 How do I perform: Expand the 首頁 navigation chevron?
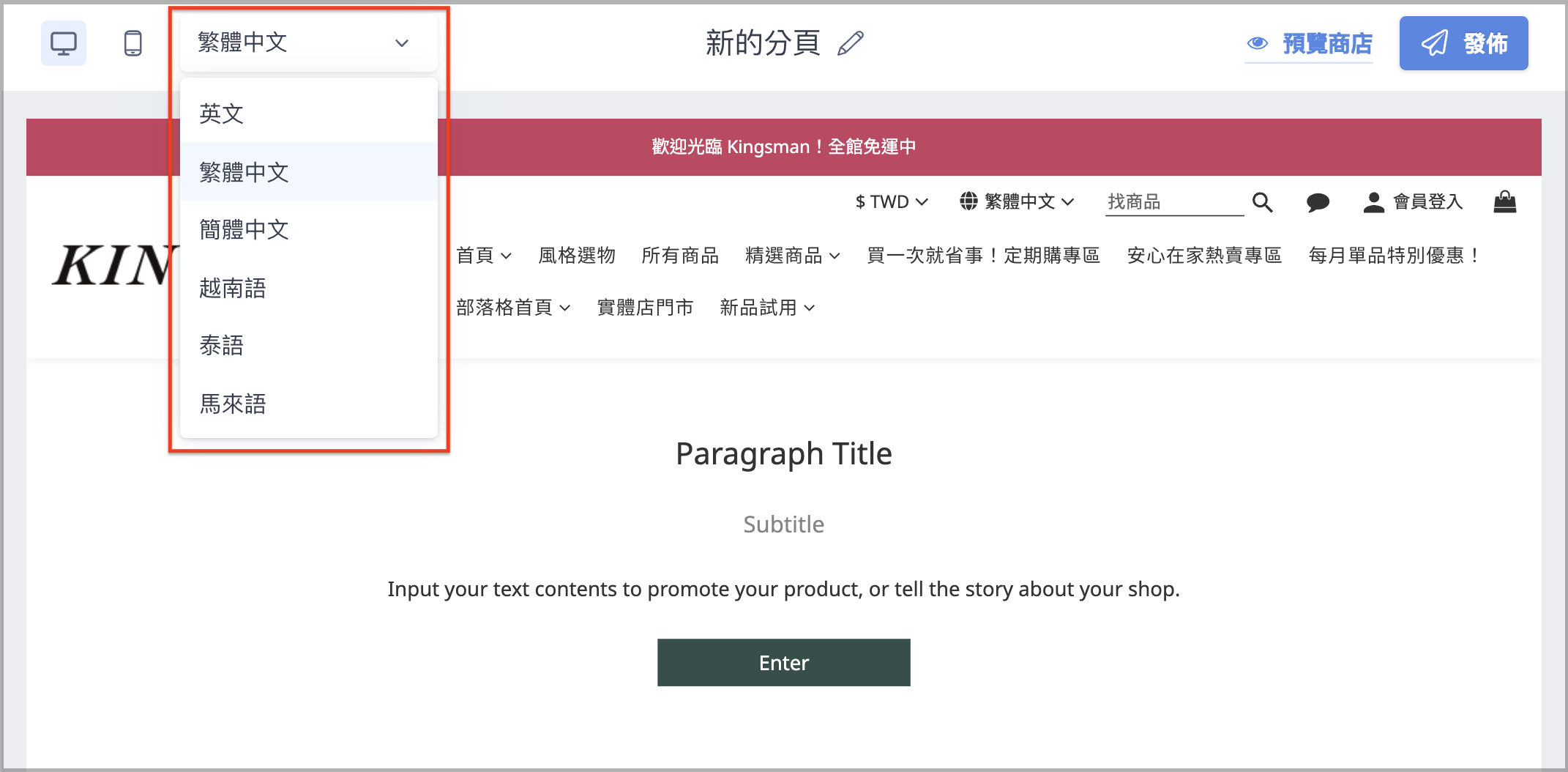click(x=506, y=256)
